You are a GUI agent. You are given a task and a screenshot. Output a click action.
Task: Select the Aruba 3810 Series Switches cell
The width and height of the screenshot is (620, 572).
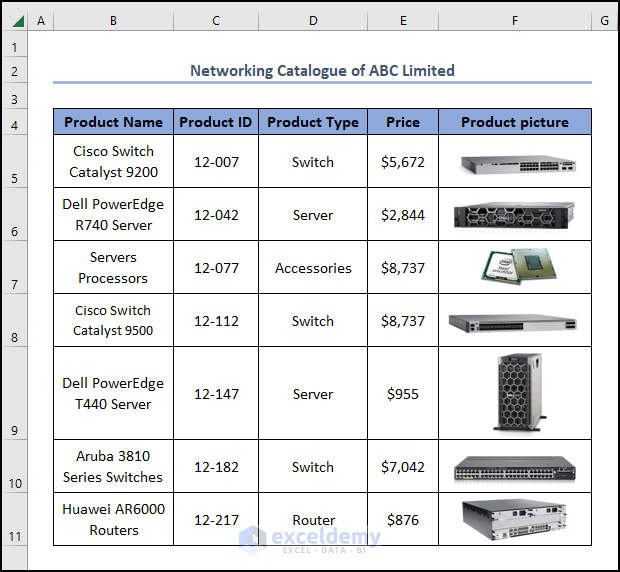[x=113, y=466]
